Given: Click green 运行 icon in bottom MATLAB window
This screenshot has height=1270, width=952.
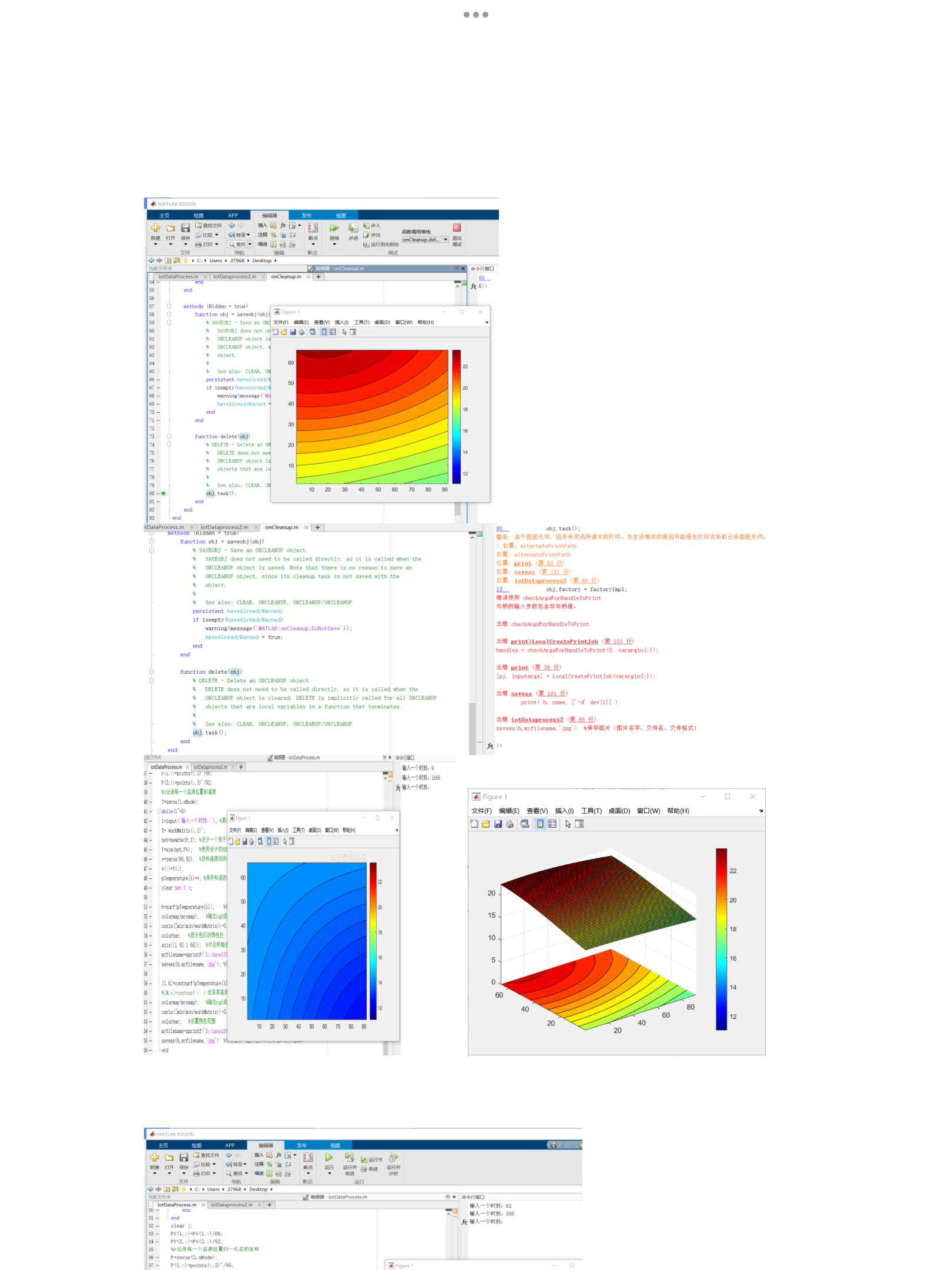Looking at the screenshot, I should click(329, 1157).
